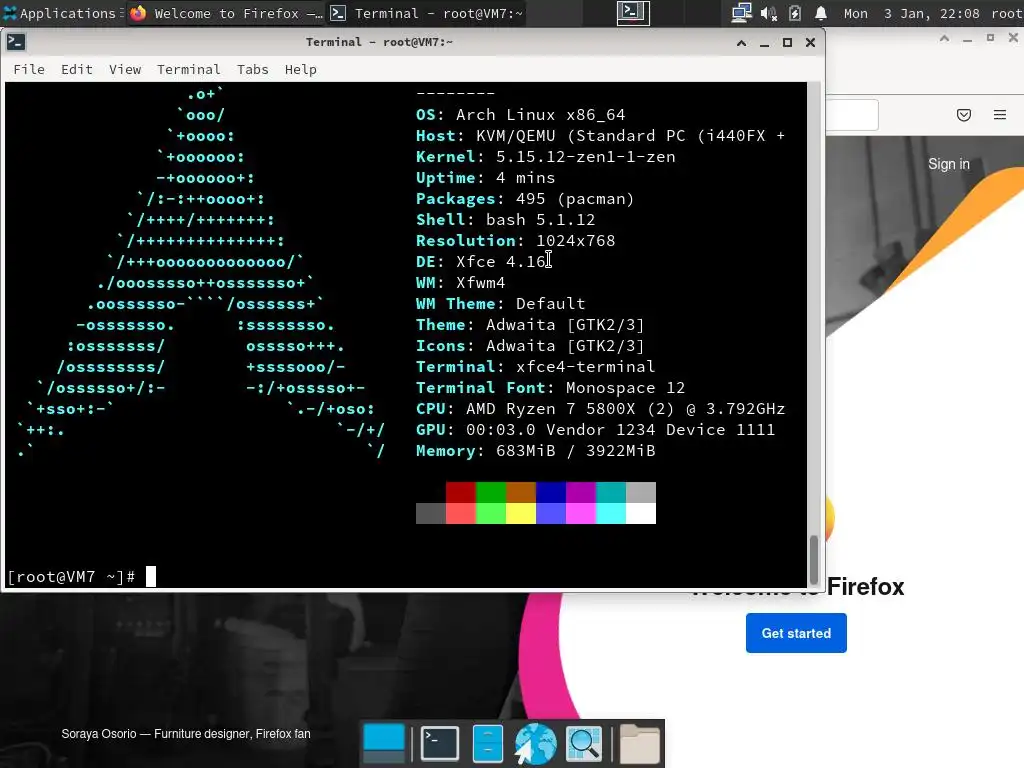Click the CPU: AMD Ryzen 7 5800X line

[x=600, y=409]
